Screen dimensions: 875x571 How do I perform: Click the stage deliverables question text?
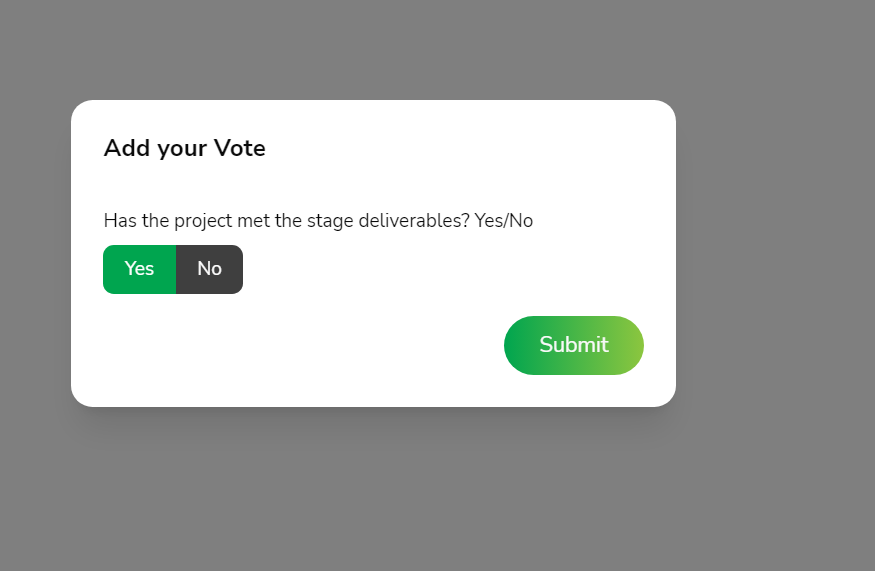click(318, 220)
